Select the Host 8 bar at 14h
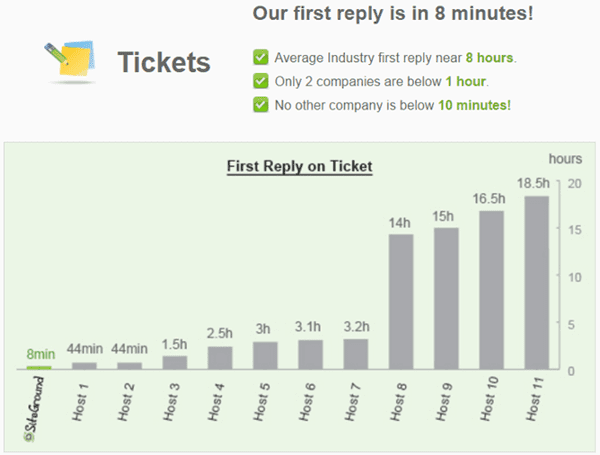Screen dimensions: 600x455 401,302
